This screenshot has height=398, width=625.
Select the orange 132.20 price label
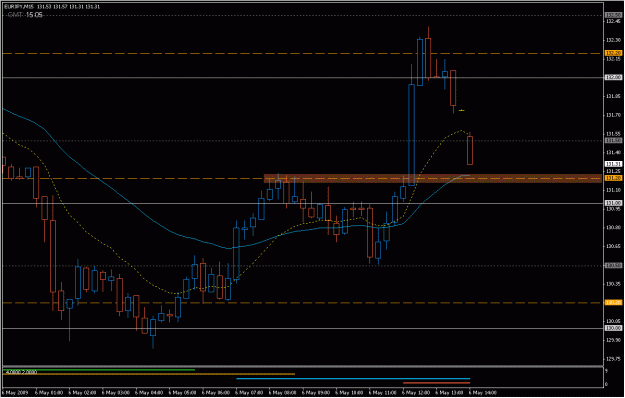(613, 53)
